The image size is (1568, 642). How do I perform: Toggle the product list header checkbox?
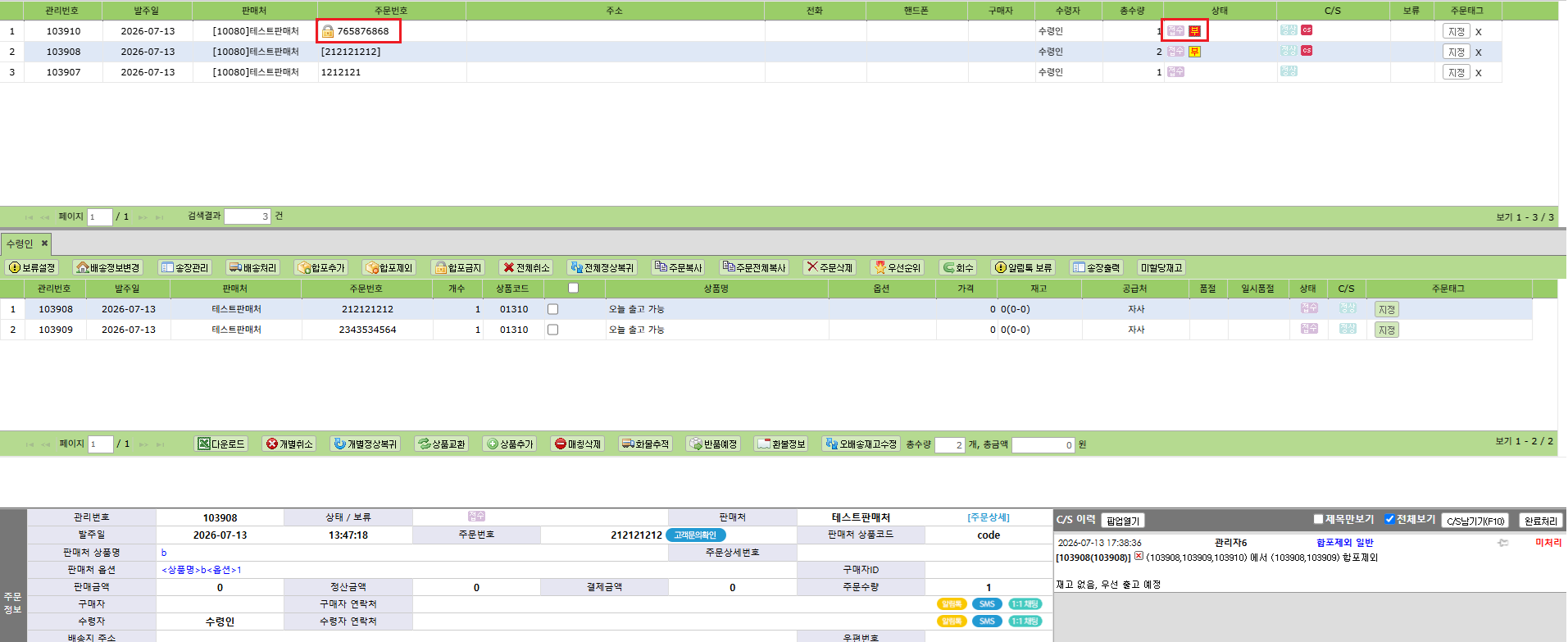coord(573,288)
